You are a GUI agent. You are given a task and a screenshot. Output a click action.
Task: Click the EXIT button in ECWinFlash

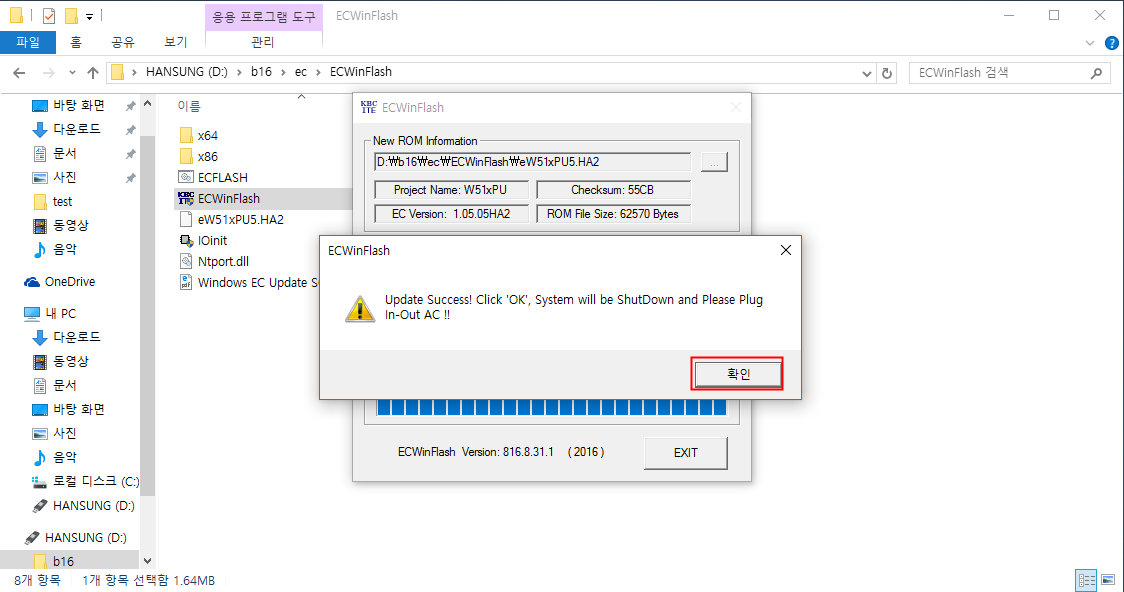pyautogui.click(x=685, y=452)
